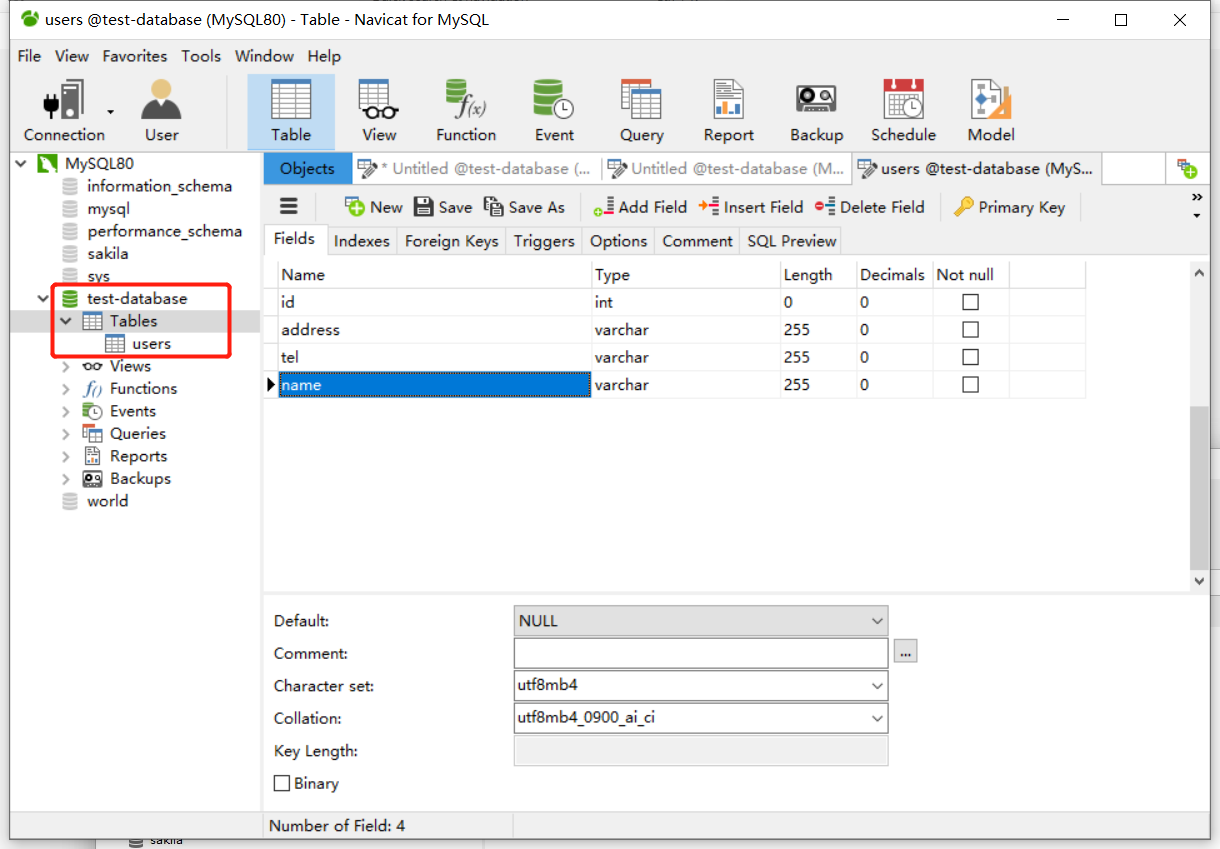Click the Add Field button
Image resolution: width=1220 pixels, height=849 pixels.
tap(640, 207)
